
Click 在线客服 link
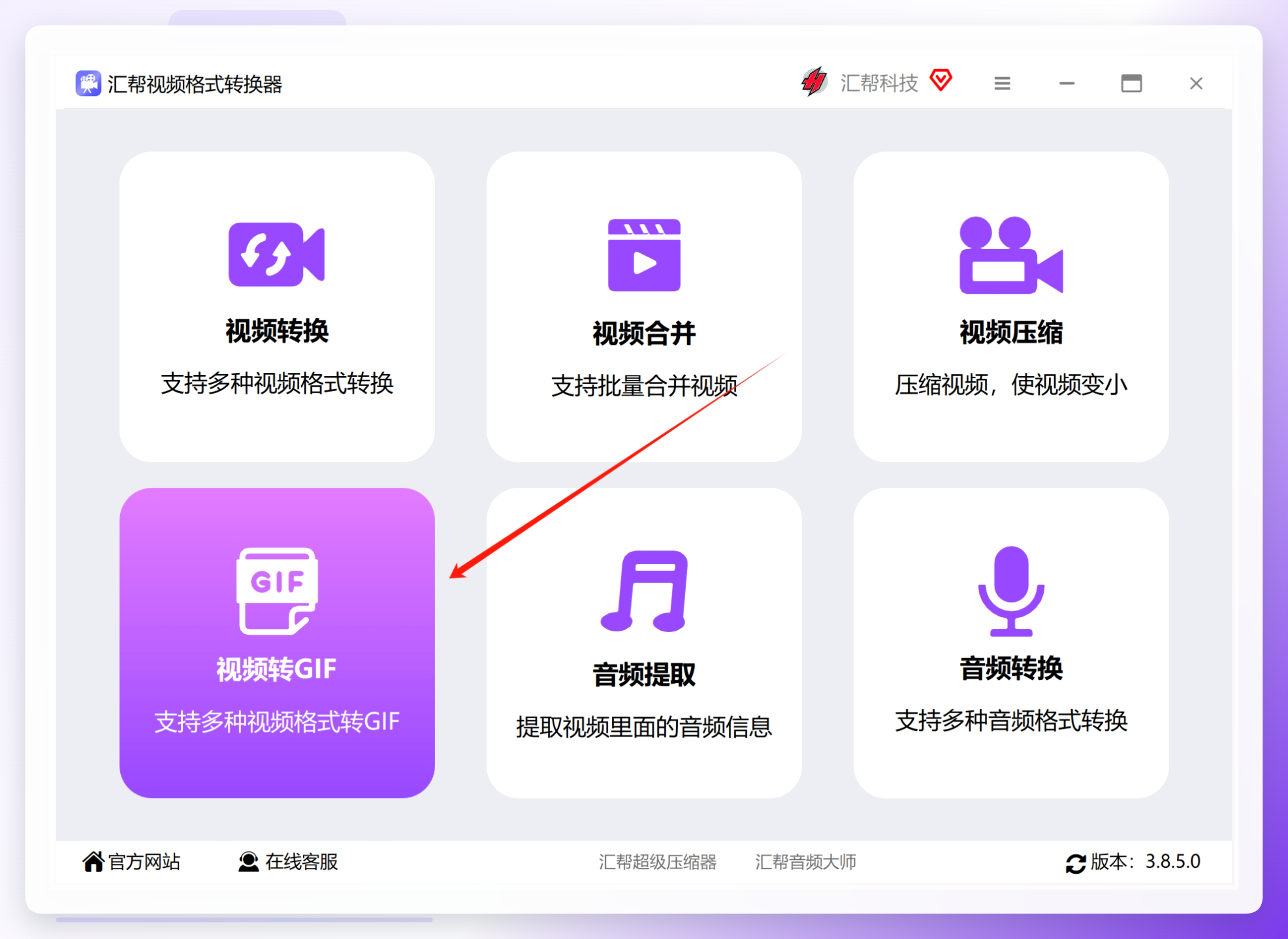pyautogui.click(x=301, y=861)
